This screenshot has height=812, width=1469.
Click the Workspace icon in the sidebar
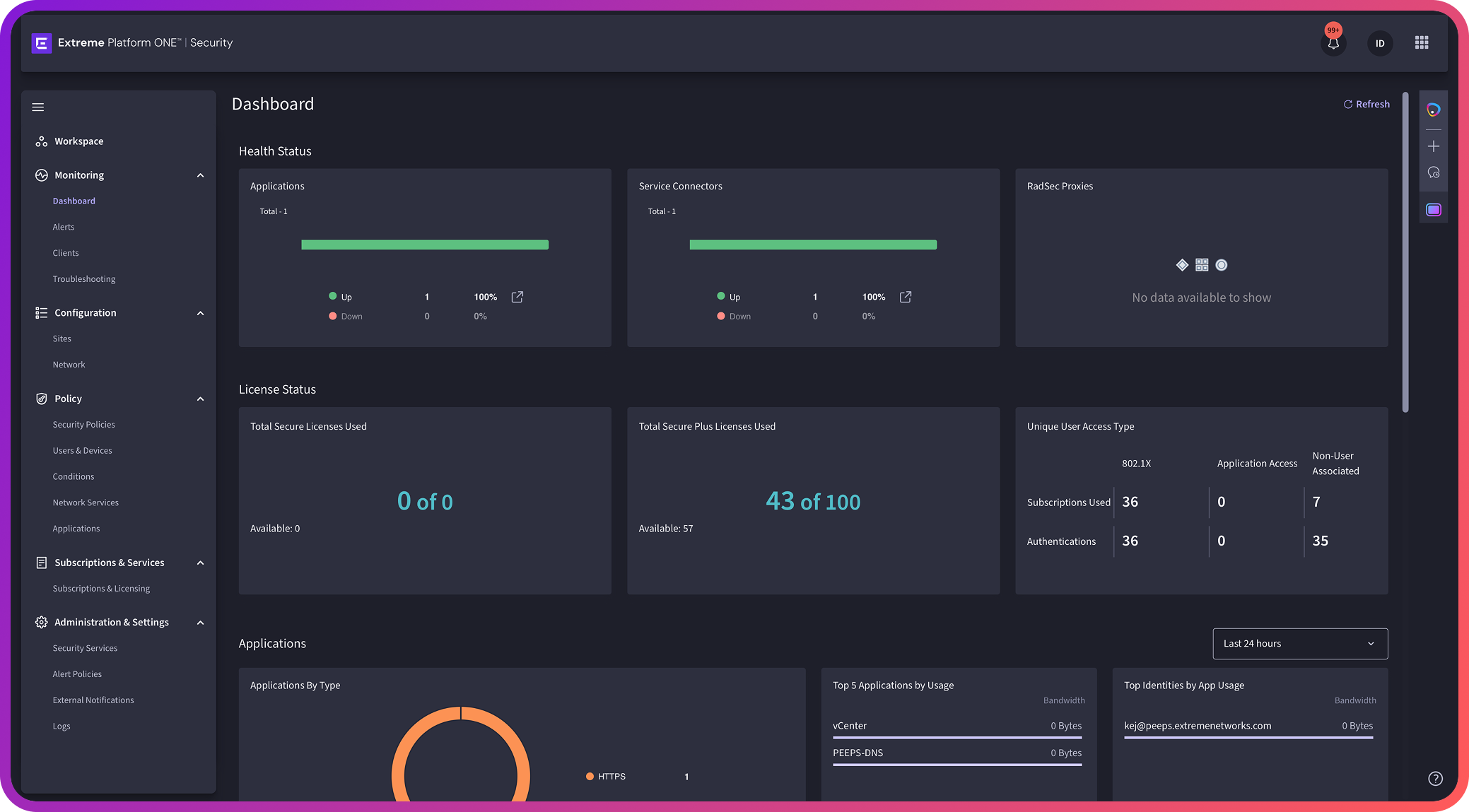42,141
